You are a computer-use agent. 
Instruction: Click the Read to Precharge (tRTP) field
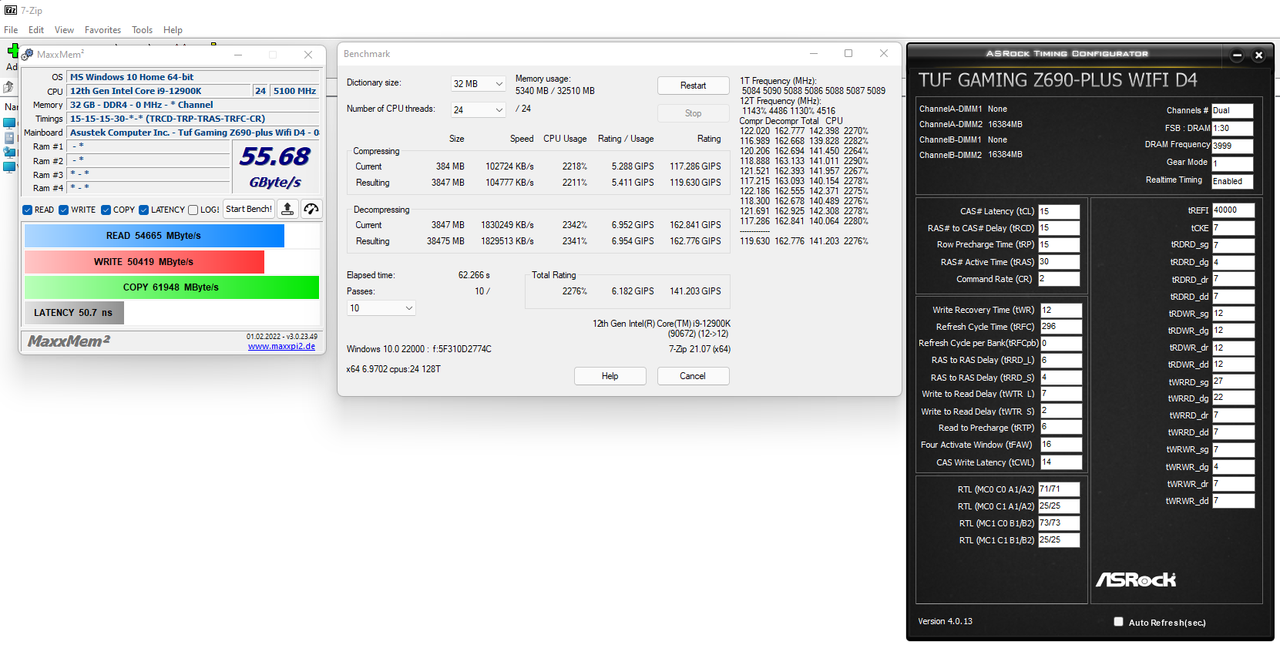(x=1060, y=427)
